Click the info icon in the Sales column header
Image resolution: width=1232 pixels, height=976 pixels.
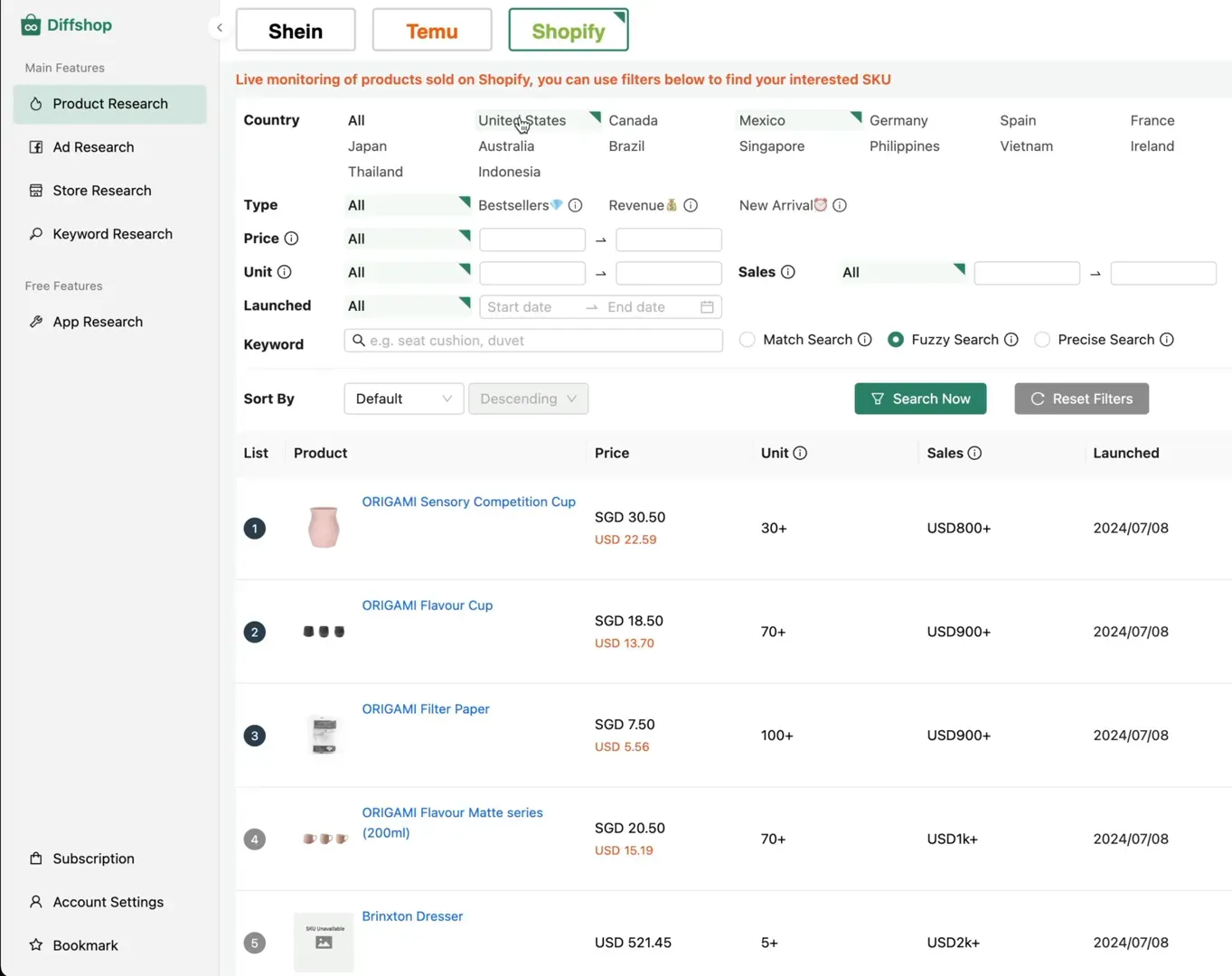(x=974, y=453)
